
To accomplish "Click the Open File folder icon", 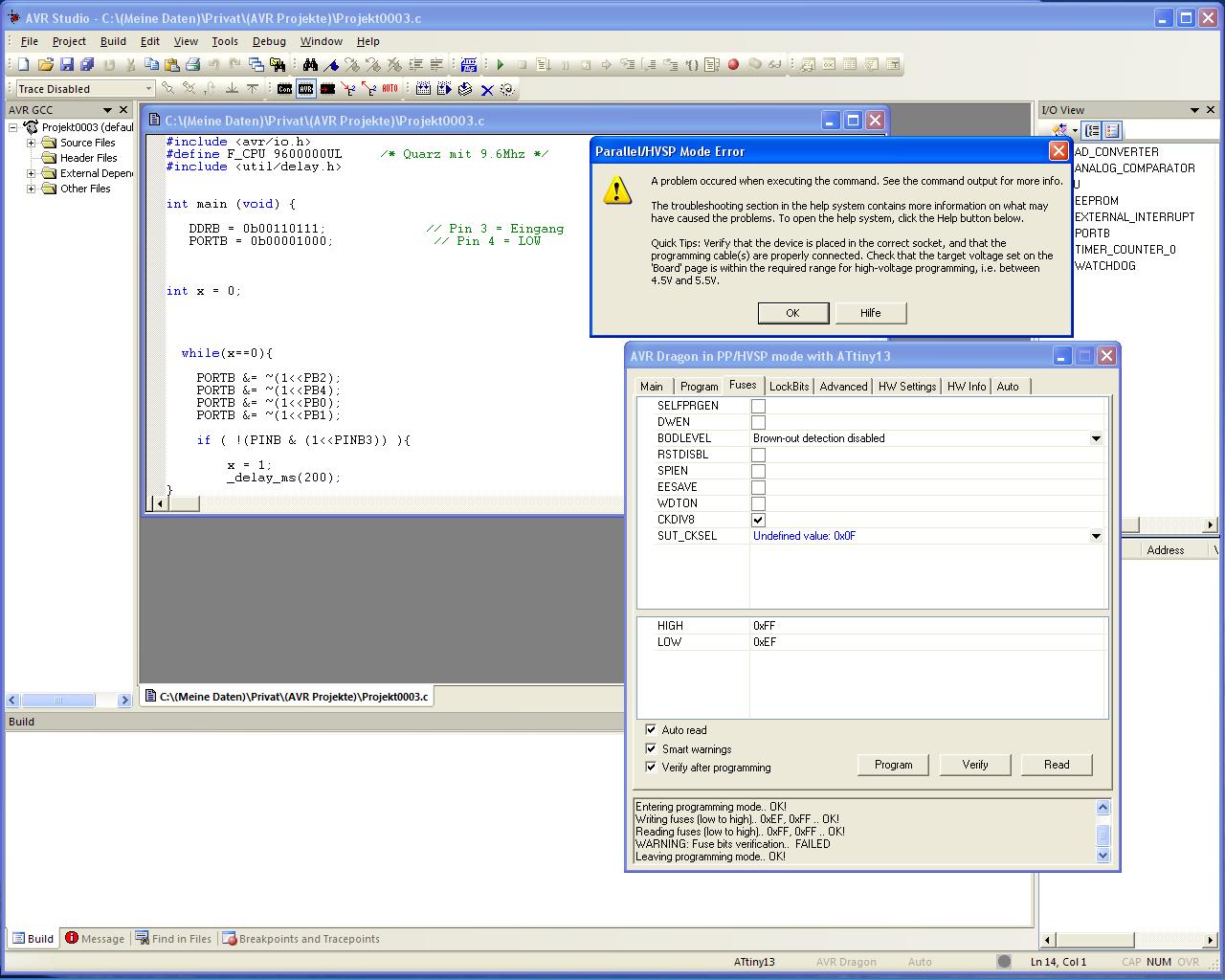I will click(x=45, y=64).
